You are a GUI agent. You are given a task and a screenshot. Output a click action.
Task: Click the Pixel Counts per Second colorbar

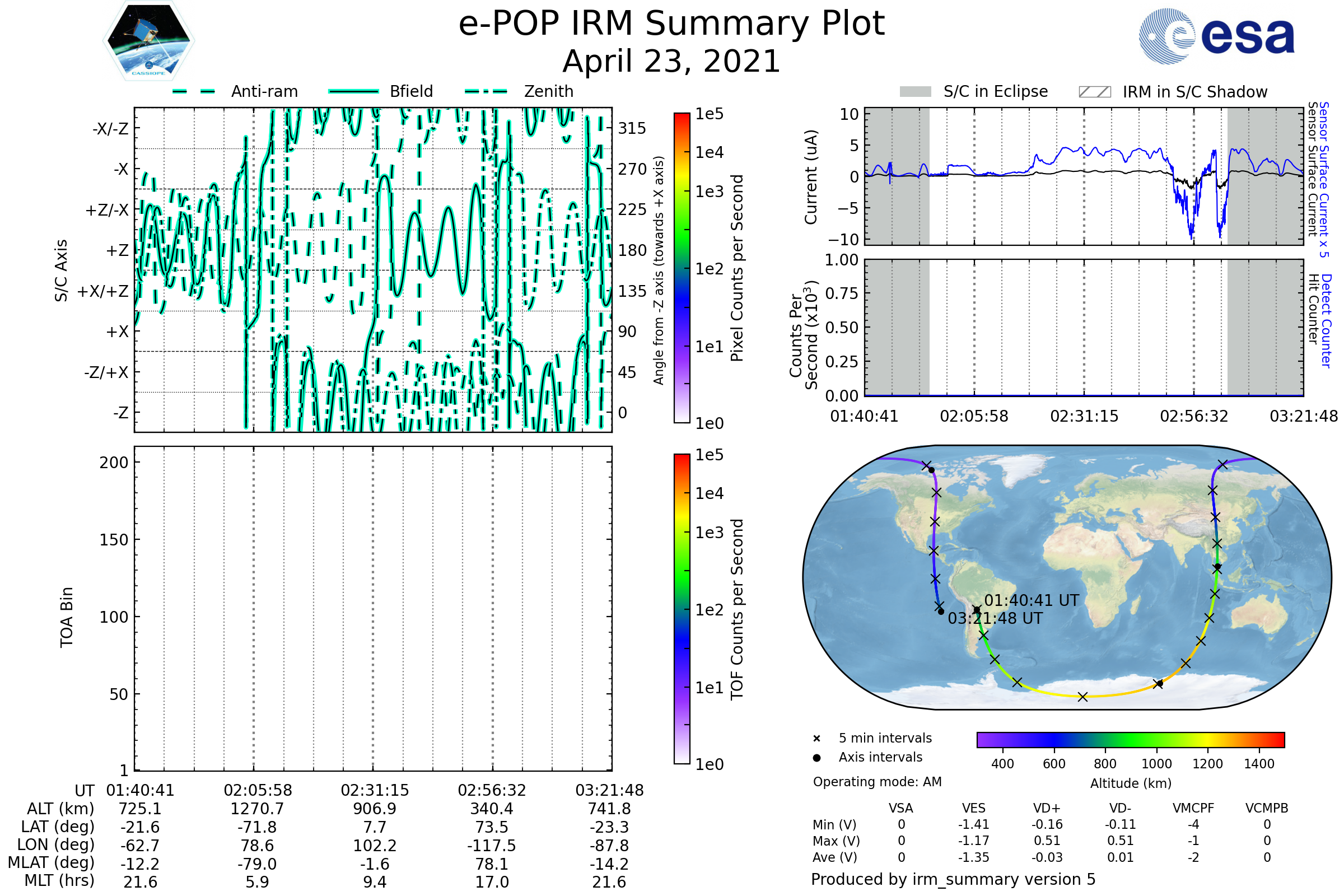(x=682, y=268)
